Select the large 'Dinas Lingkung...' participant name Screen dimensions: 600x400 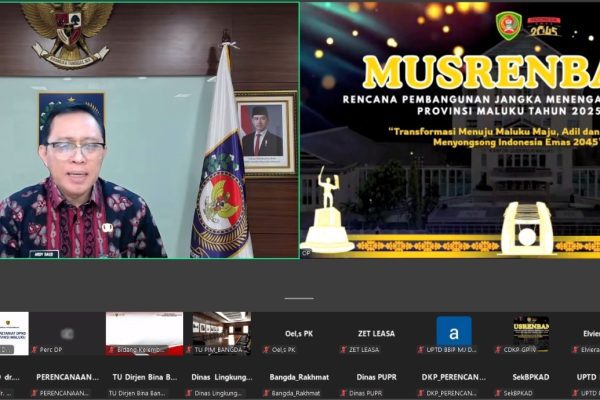(x=222, y=377)
